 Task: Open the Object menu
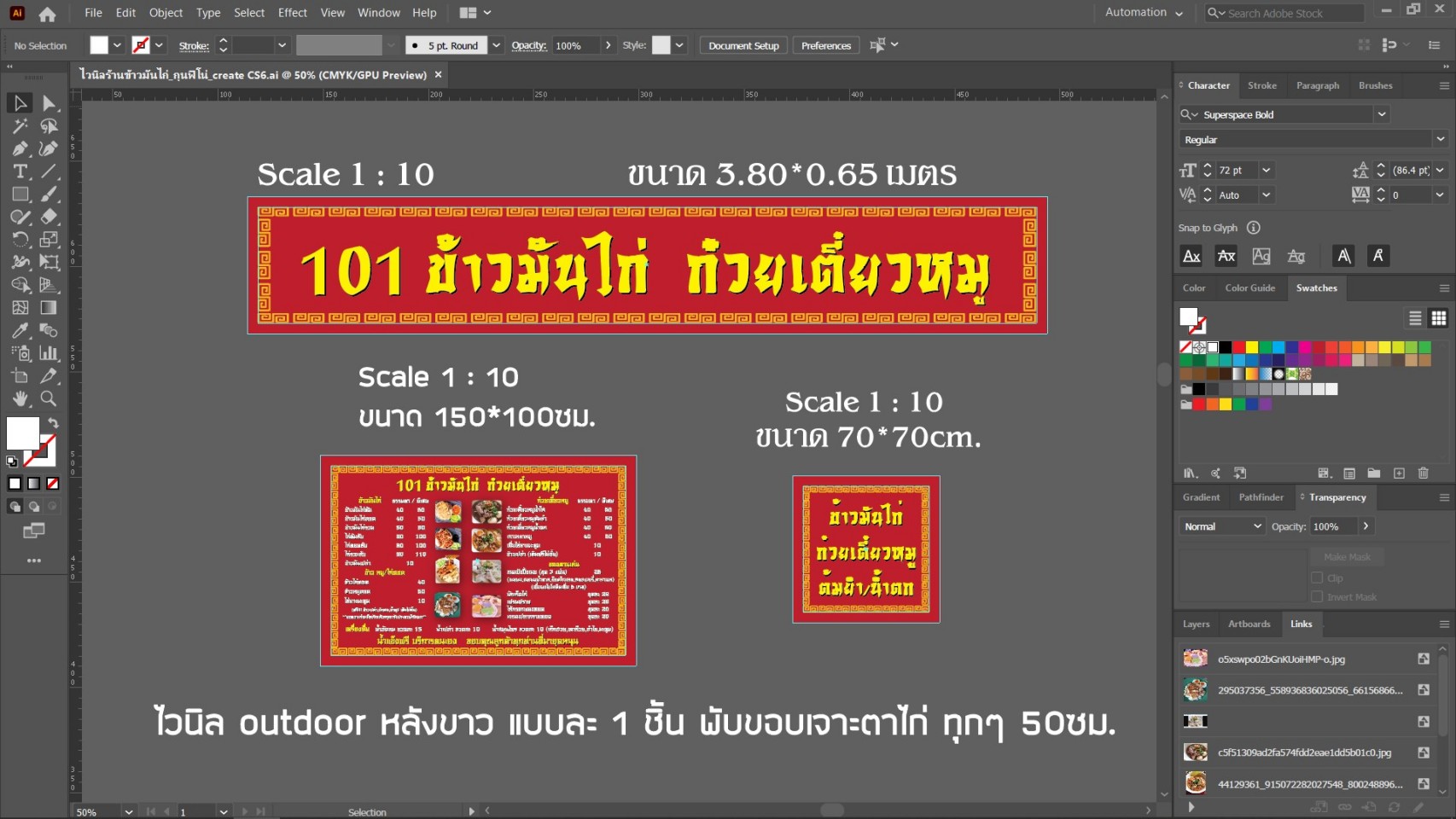click(166, 13)
